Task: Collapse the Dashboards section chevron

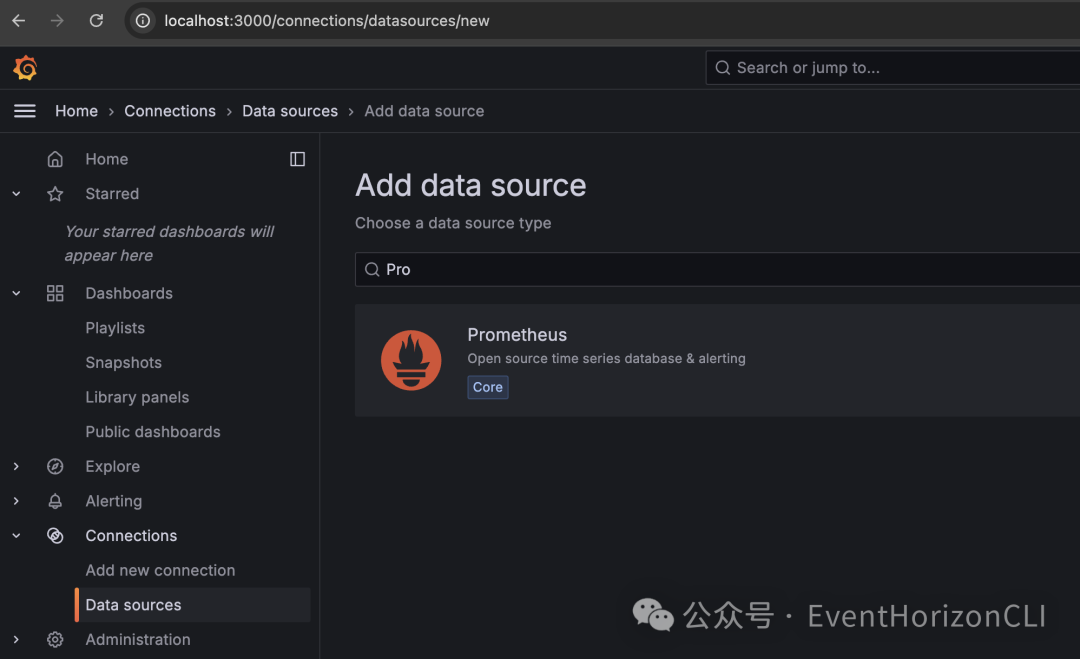Action: coord(16,293)
